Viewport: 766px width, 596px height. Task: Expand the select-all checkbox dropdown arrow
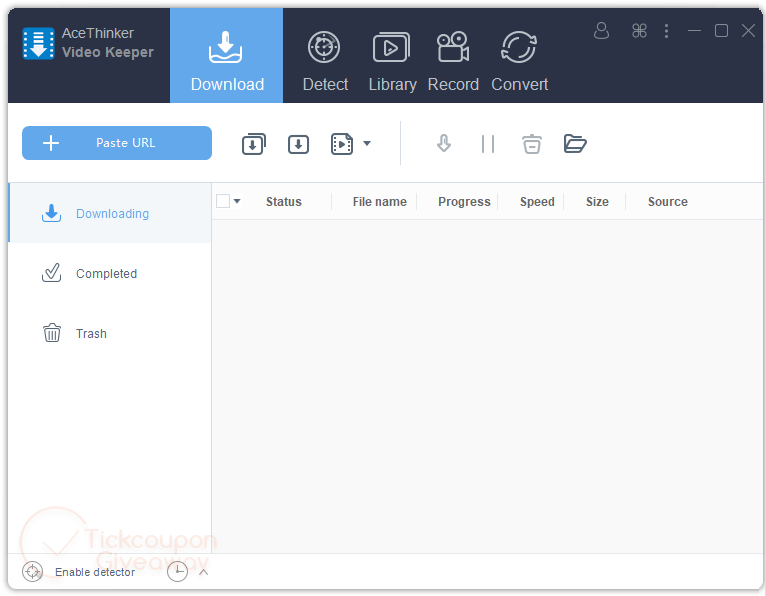(237, 201)
